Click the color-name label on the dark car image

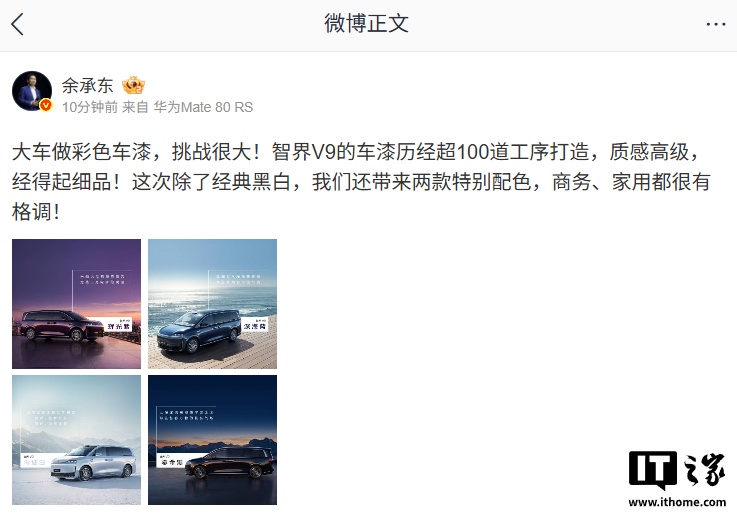171,461
